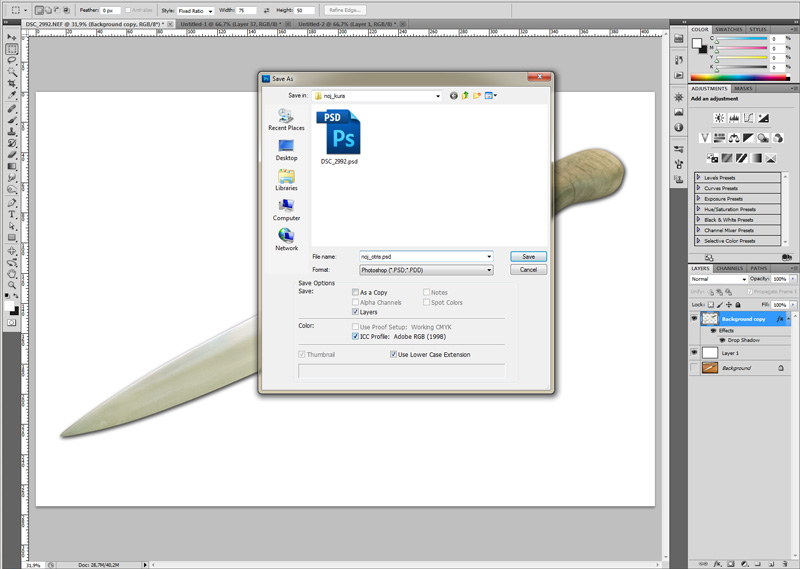This screenshot has height=569, width=800.
Task: Click the Save button
Action: tap(529, 257)
